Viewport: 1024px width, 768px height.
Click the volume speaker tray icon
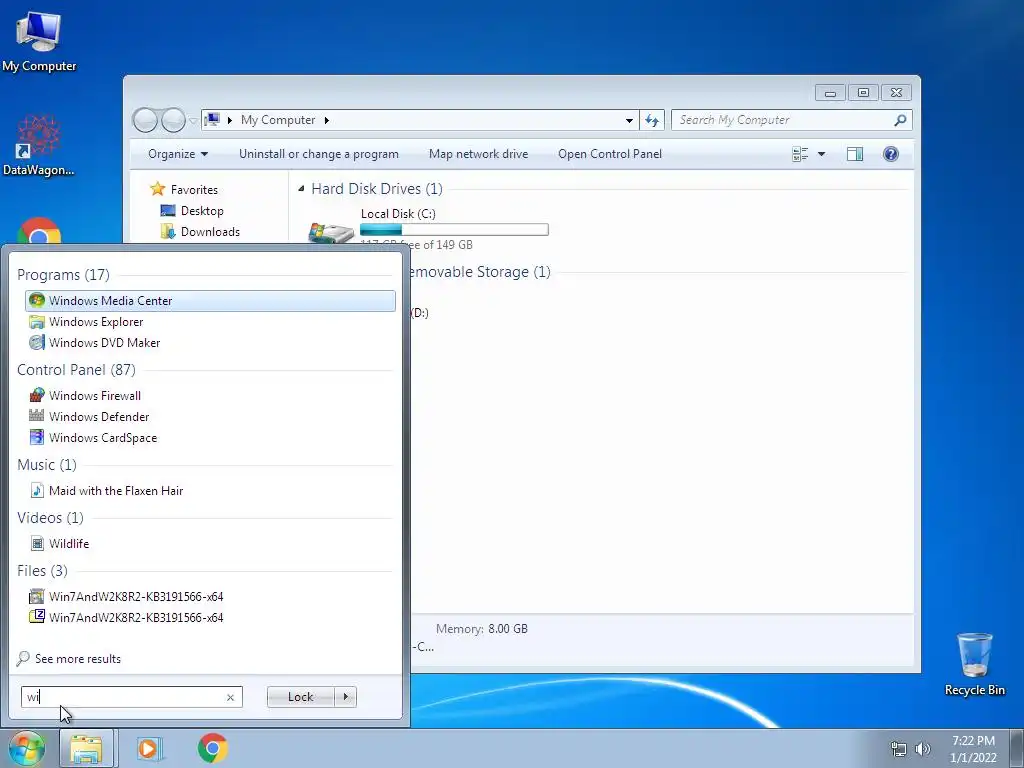pos(923,749)
